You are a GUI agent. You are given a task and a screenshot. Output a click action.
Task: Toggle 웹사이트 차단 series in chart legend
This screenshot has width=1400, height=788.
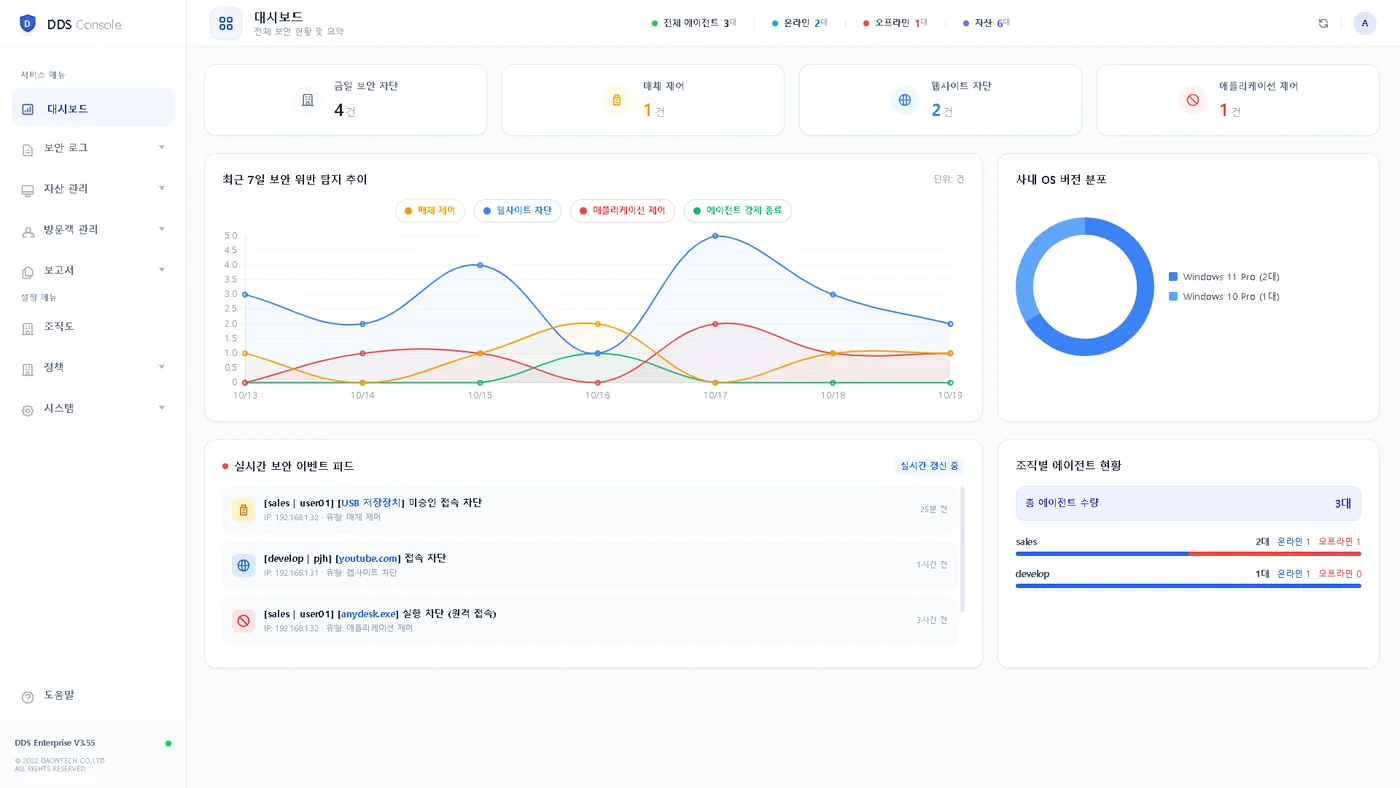pos(517,211)
